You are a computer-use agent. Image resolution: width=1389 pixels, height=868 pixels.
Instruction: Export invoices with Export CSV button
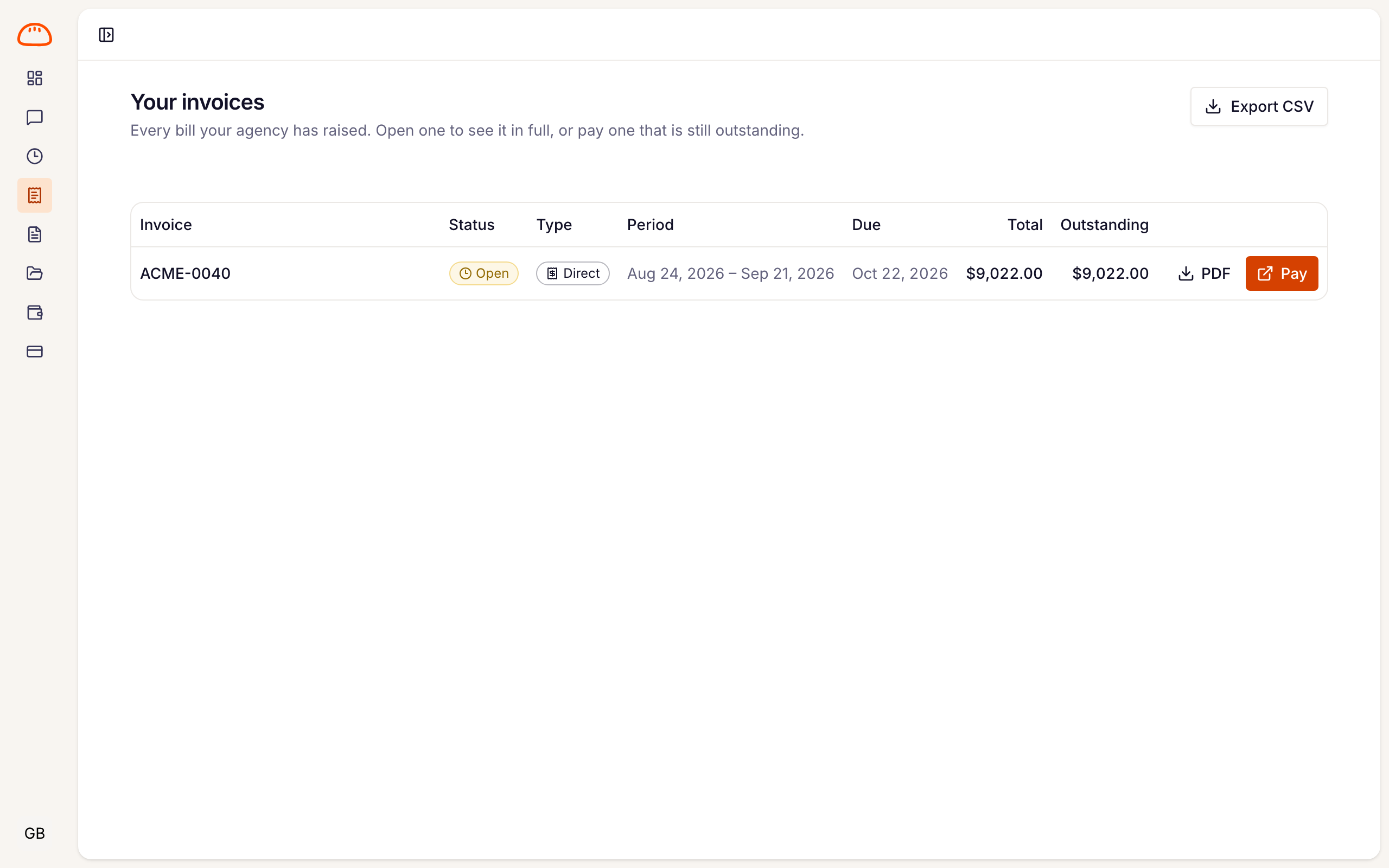click(x=1259, y=106)
